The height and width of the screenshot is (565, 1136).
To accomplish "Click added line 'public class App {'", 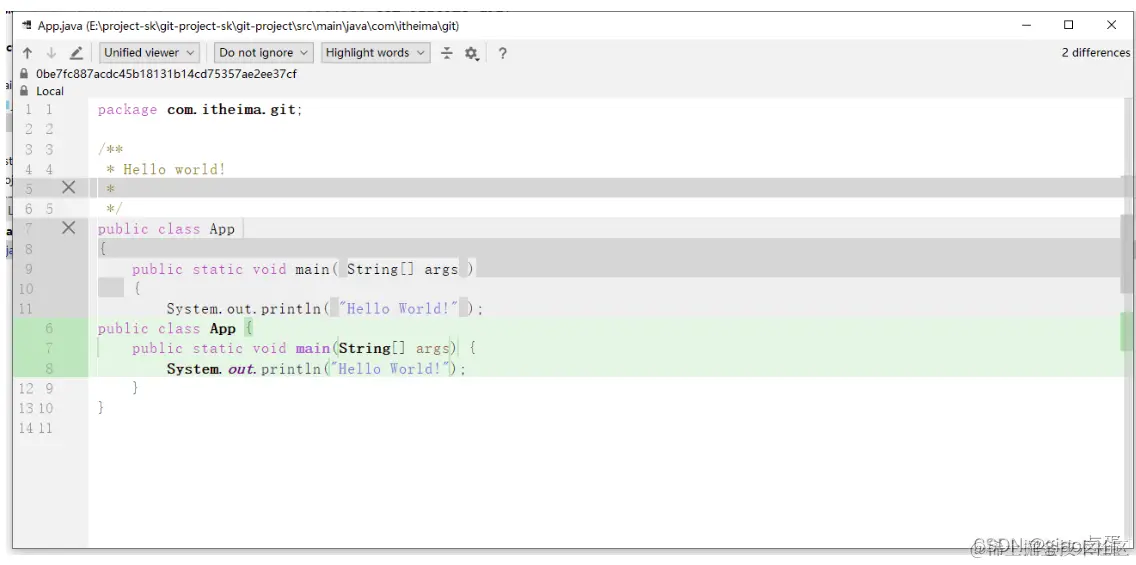I will pyautogui.click(x=175, y=329).
